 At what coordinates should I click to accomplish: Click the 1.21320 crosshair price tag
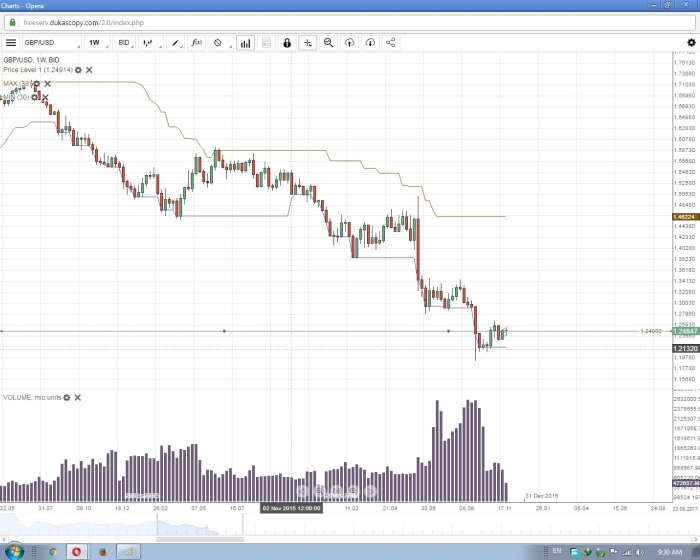[x=686, y=348]
